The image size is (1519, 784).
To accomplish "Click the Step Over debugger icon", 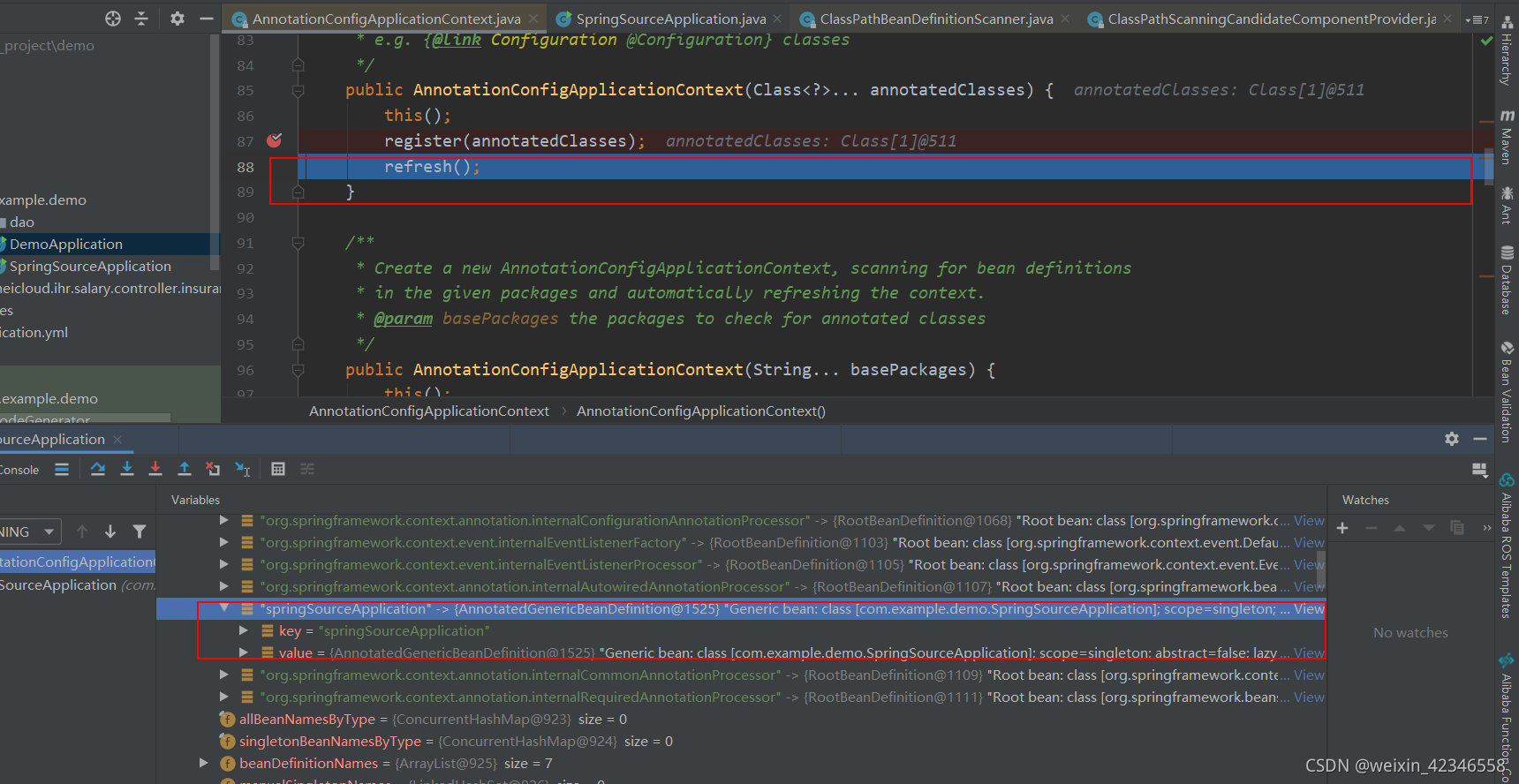I will coord(98,469).
